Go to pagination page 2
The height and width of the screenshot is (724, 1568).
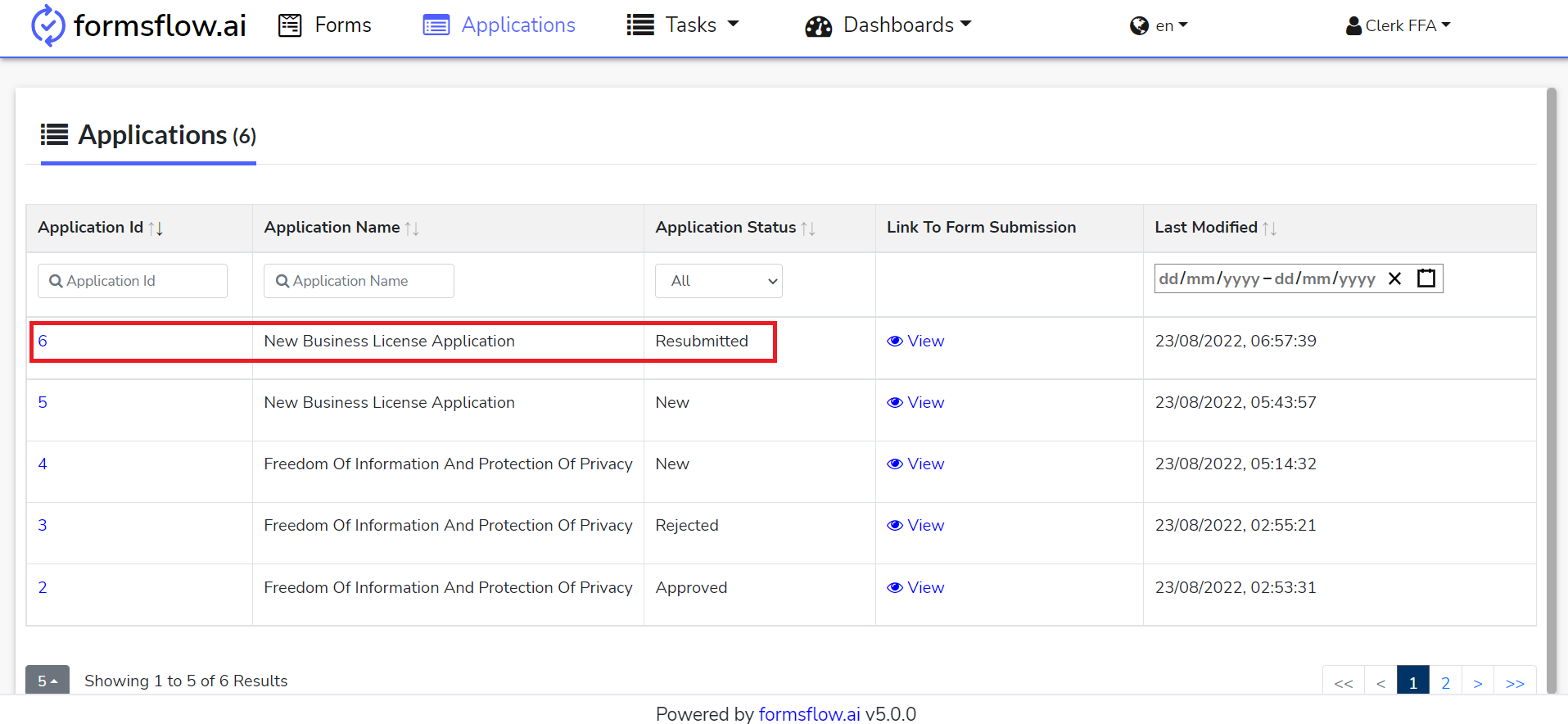[x=1446, y=682]
